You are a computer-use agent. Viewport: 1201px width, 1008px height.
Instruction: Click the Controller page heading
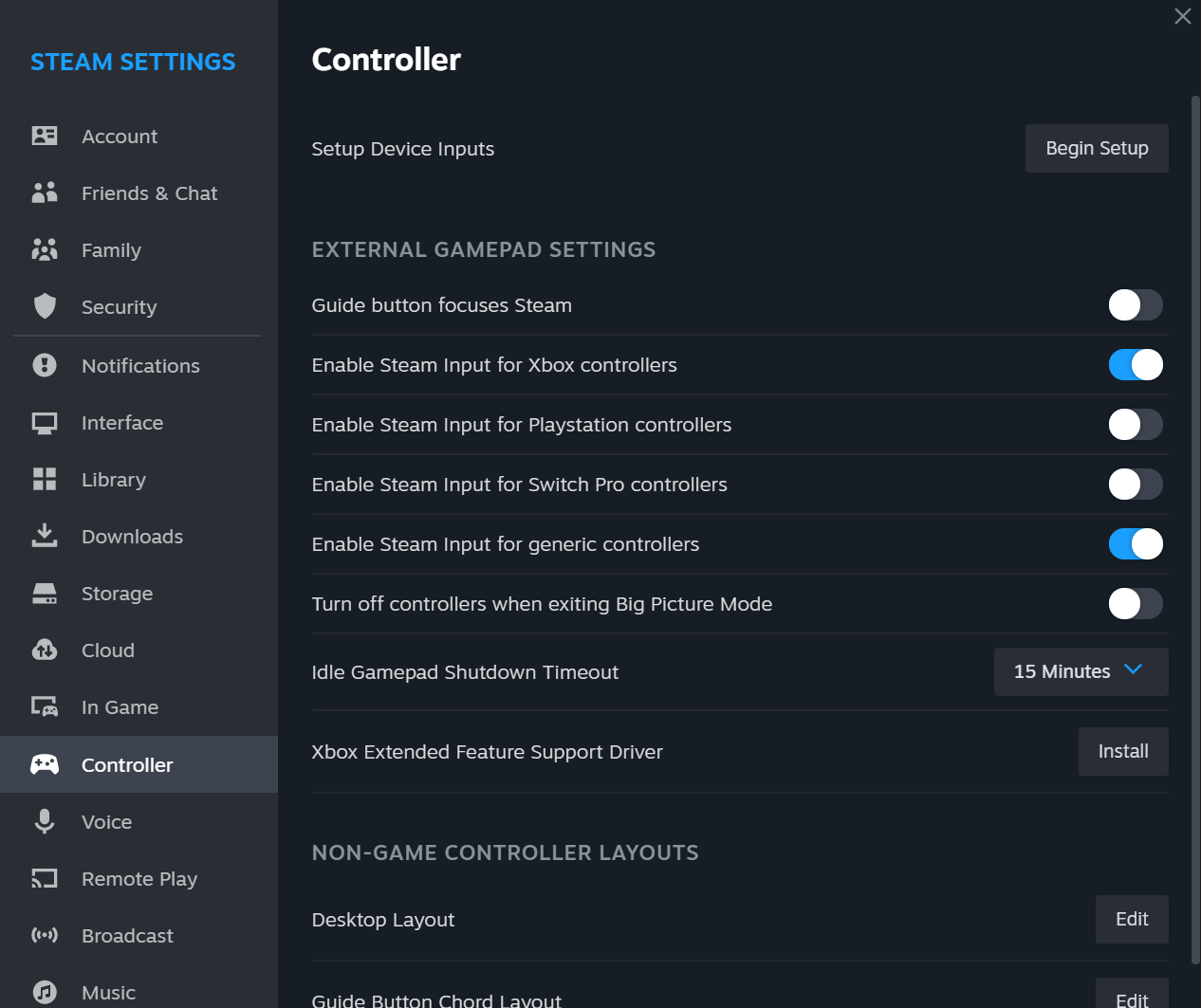(386, 60)
